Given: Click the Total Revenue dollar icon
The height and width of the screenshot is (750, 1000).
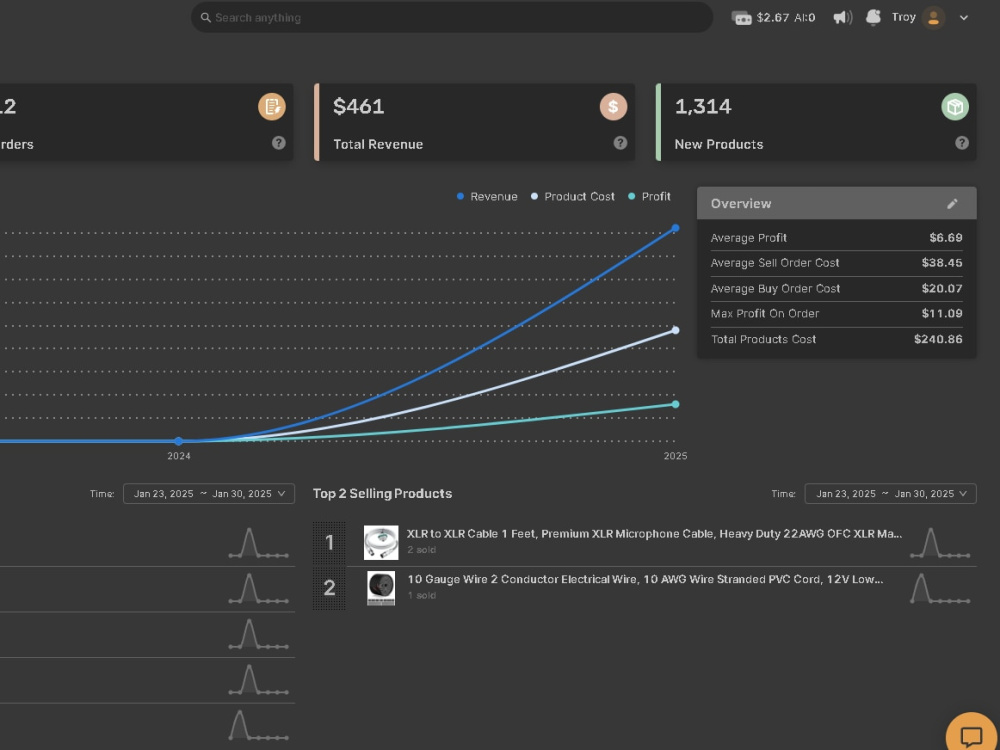Looking at the screenshot, I should tap(613, 107).
